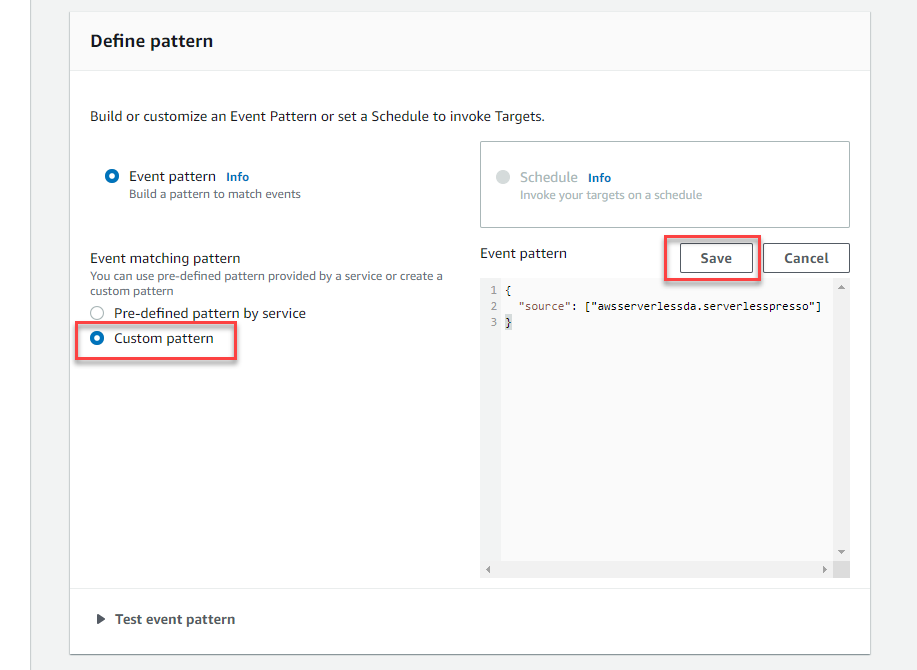The width and height of the screenshot is (917, 670).
Task: Click line number 2 in editor gutter
Action: pyautogui.click(x=494, y=306)
